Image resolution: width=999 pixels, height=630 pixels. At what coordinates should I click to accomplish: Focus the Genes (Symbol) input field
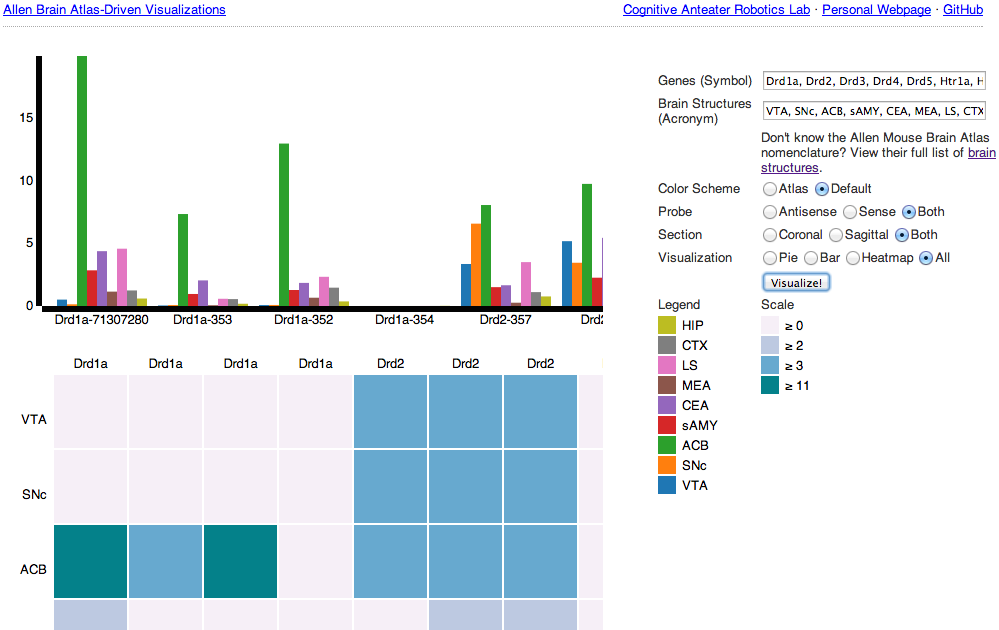tap(874, 81)
